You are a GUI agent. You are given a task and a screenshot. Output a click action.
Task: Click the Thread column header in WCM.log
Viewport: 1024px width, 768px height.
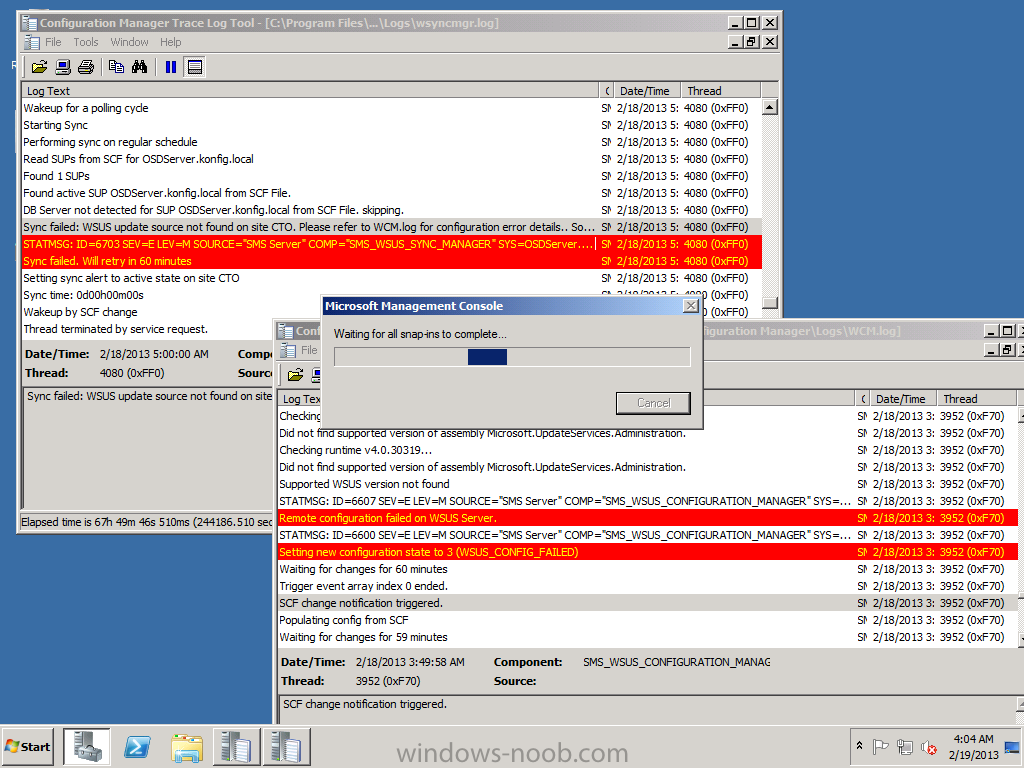coord(976,399)
